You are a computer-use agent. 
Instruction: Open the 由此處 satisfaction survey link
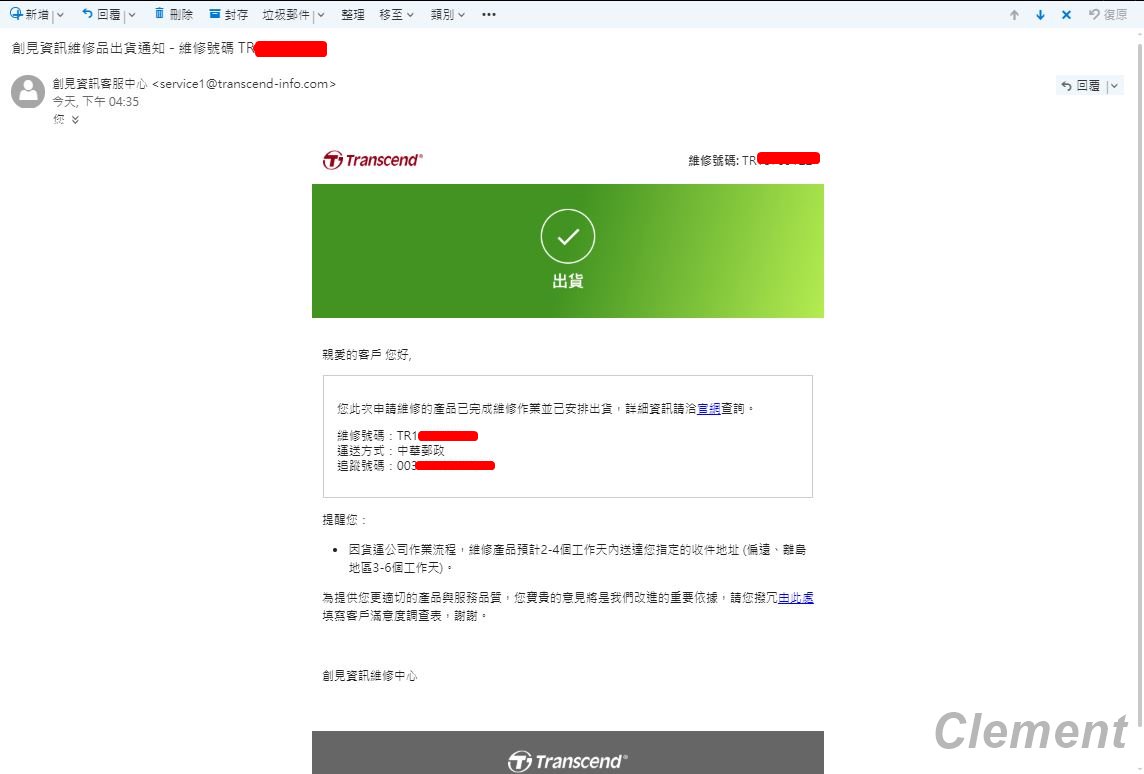[795, 597]
